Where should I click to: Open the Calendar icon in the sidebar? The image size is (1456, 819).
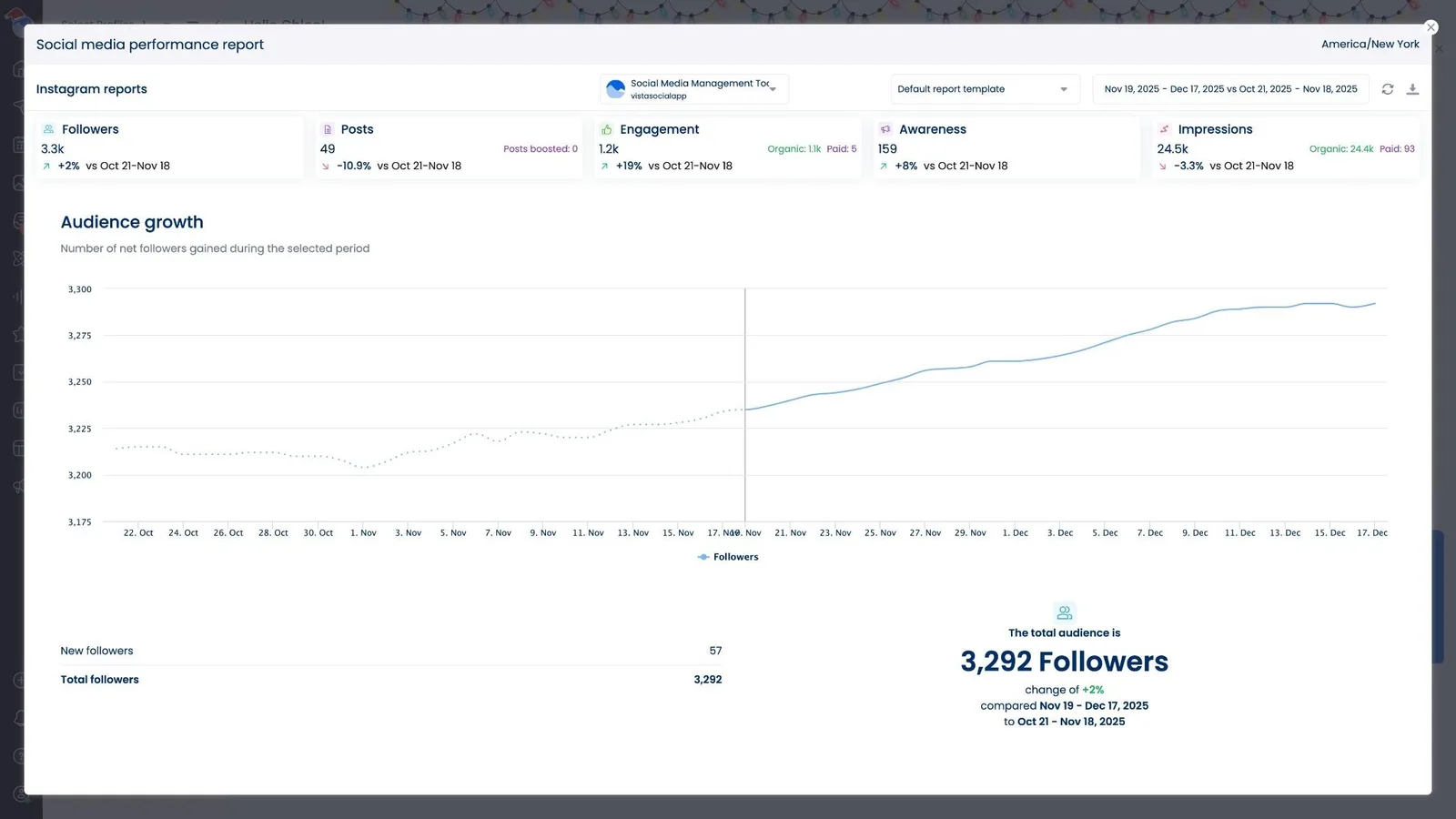click(x=19, y=144)
